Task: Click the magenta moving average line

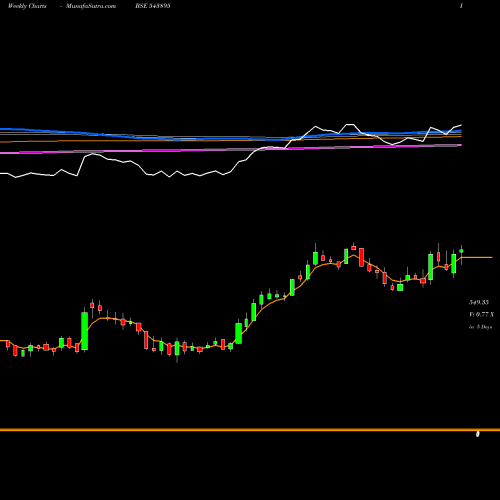Action: point(231,150)
